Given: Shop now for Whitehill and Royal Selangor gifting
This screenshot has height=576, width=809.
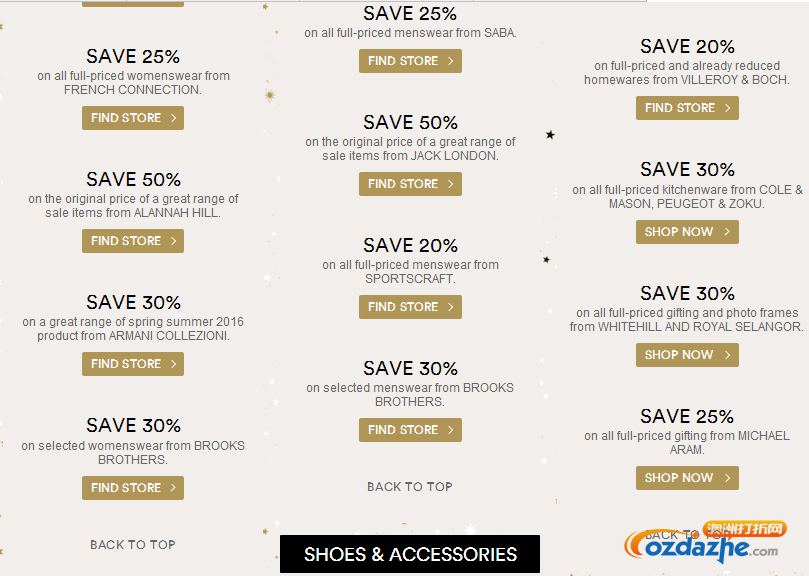Looking at the screenshot, I should coord(687,355).
